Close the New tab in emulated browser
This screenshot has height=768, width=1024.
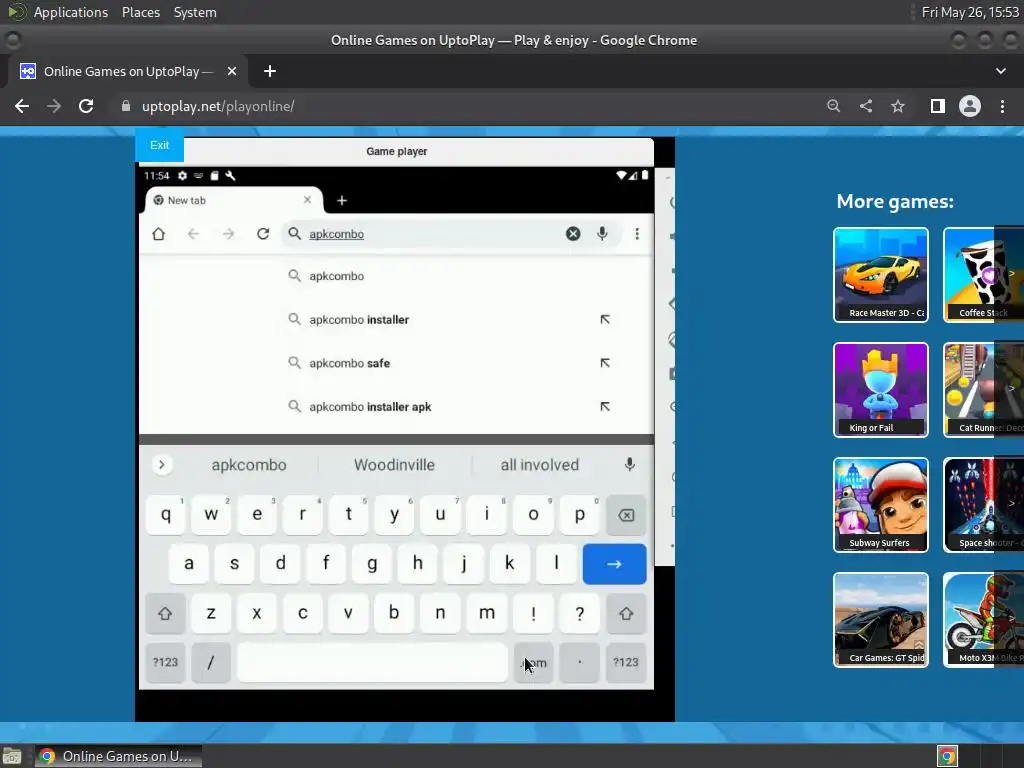(x=308, y=200)
